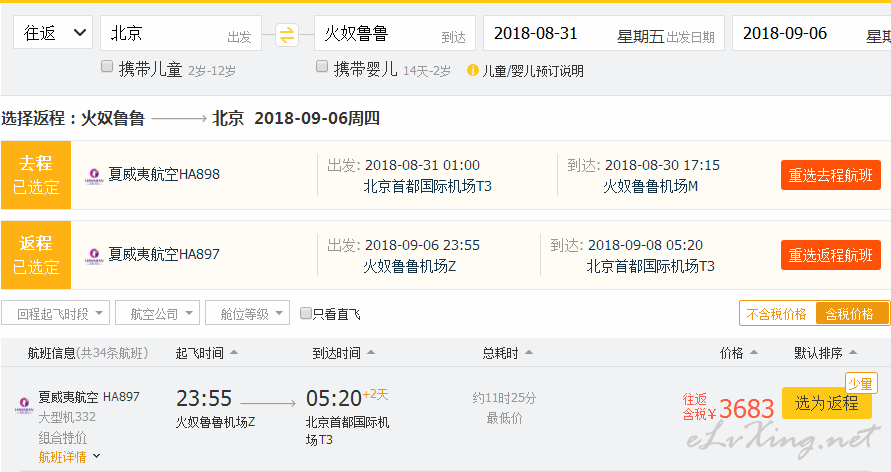This screenshot has height=472, width=891.
Task: Click the child/infant booking info icon
Action: (472, 70)
